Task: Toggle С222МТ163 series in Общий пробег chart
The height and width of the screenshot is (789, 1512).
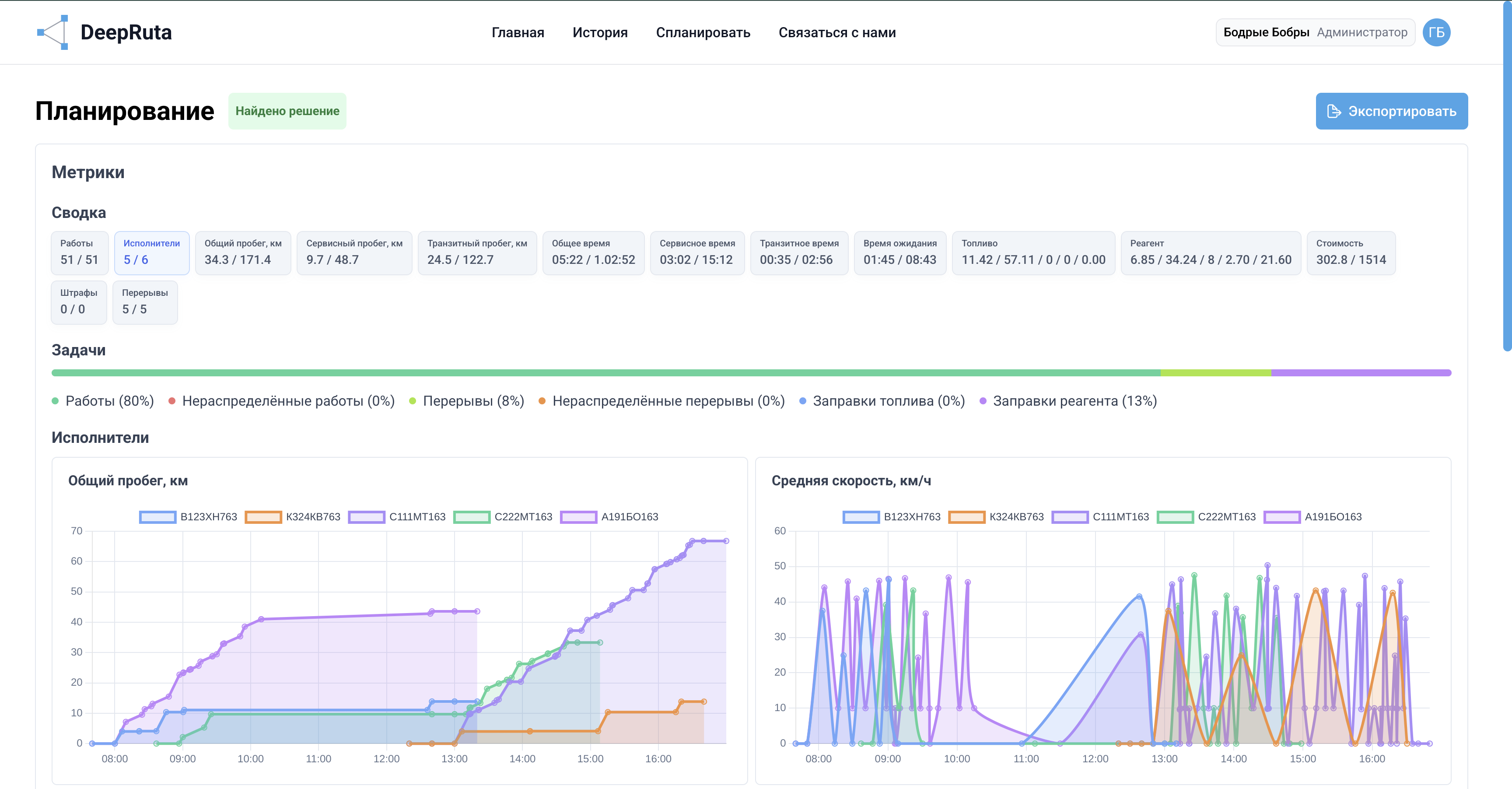Action: (503, 517)
